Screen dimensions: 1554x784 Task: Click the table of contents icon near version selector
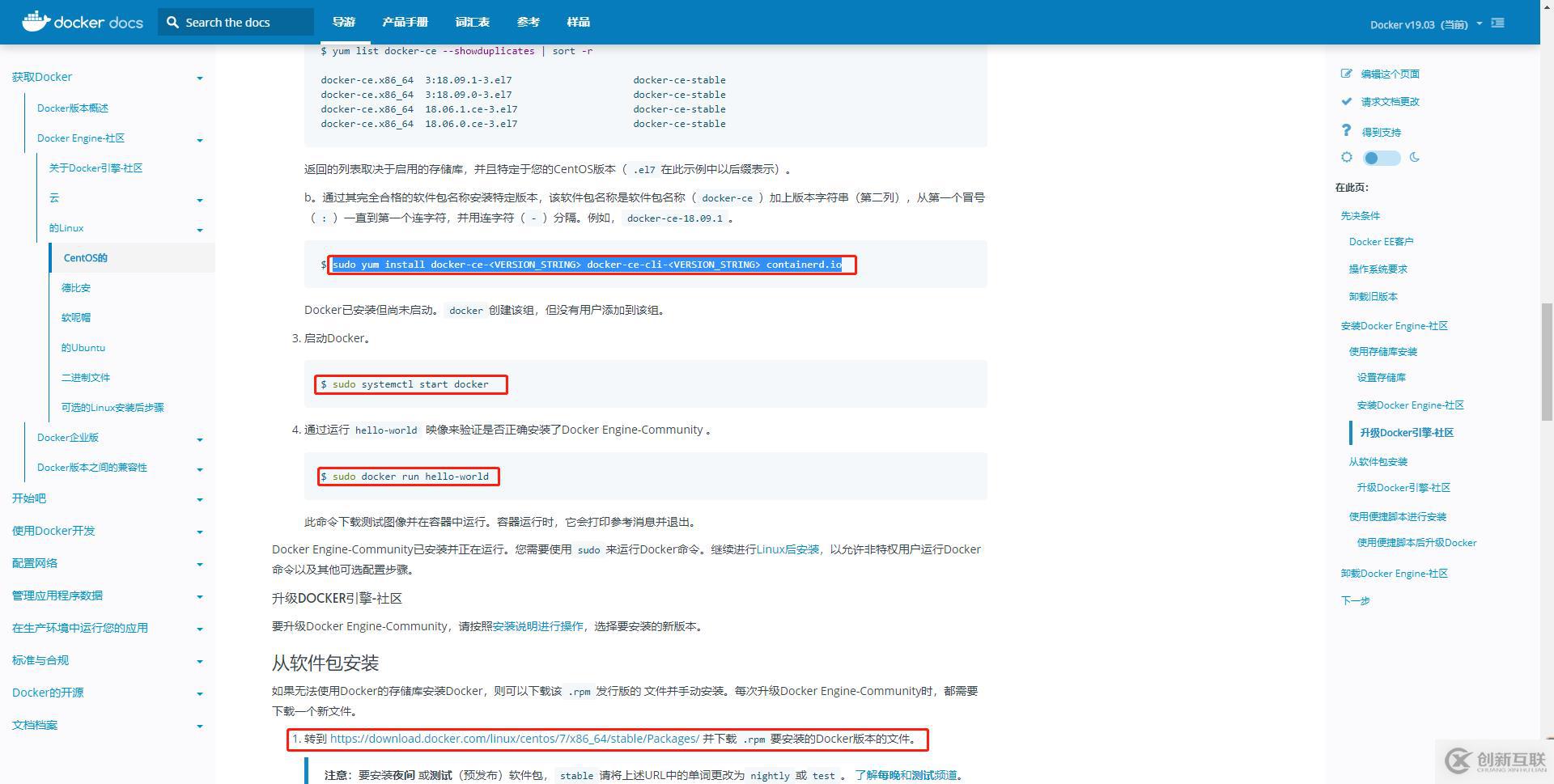(x=1498, y=23)
